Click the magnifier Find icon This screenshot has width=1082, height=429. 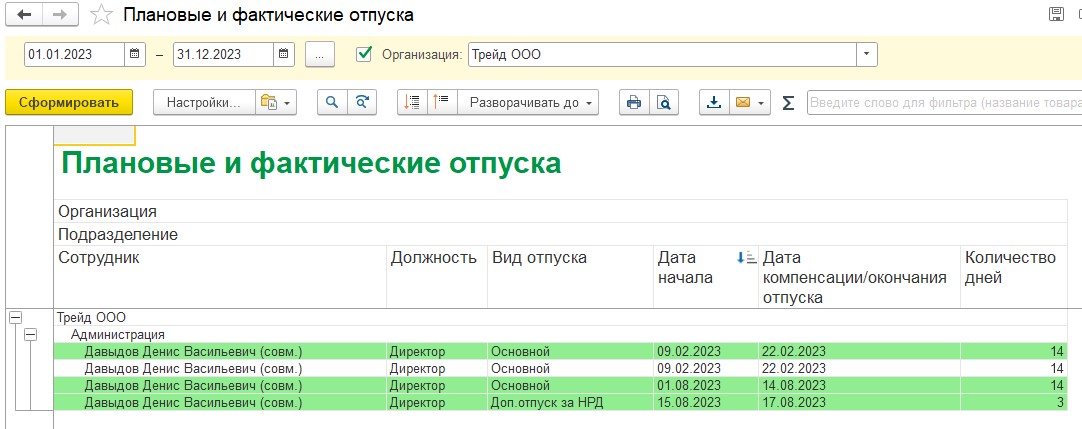[332, 103]
